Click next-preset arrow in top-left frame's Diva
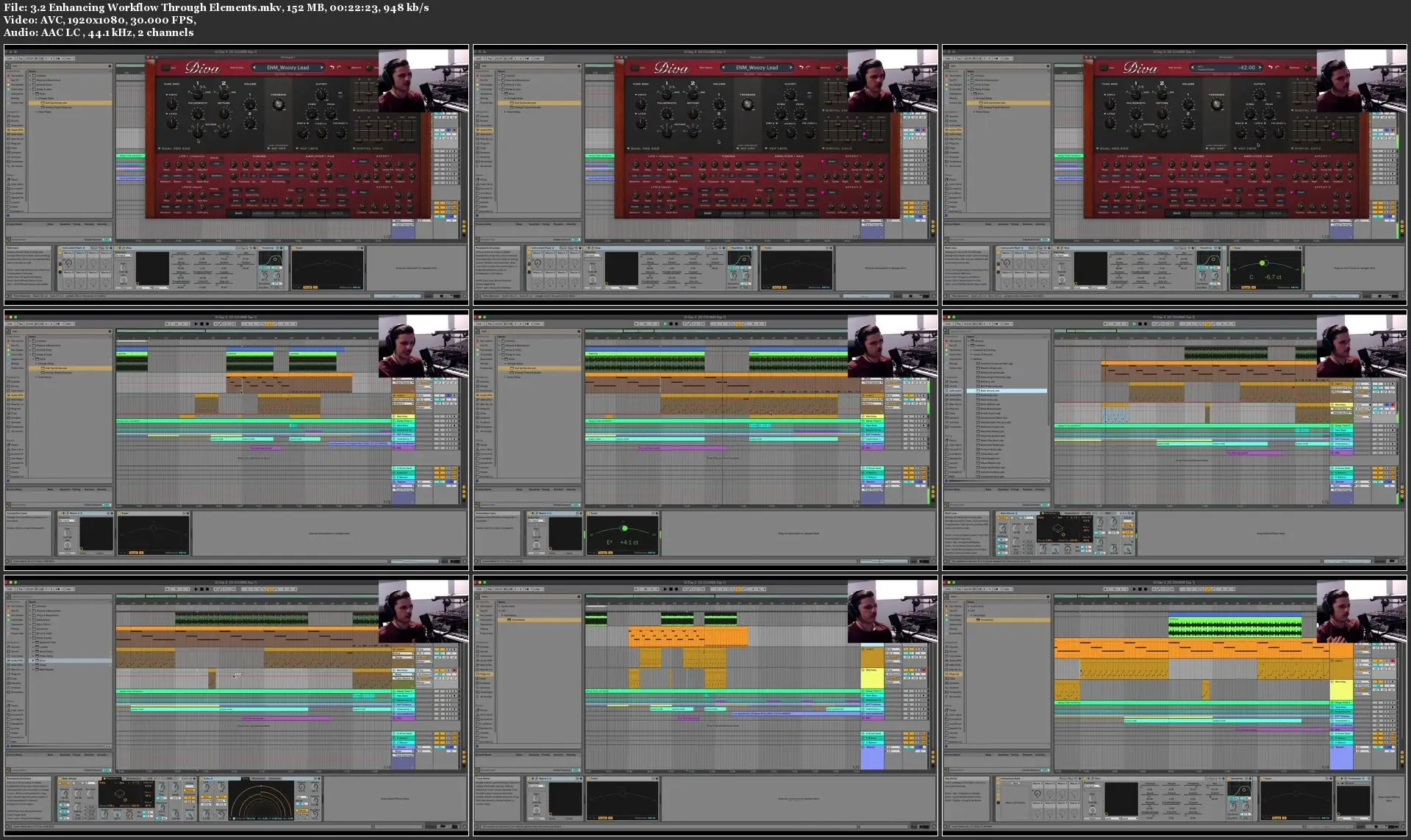This screenshot has height=840, width=1411. (x=321, y=68)
